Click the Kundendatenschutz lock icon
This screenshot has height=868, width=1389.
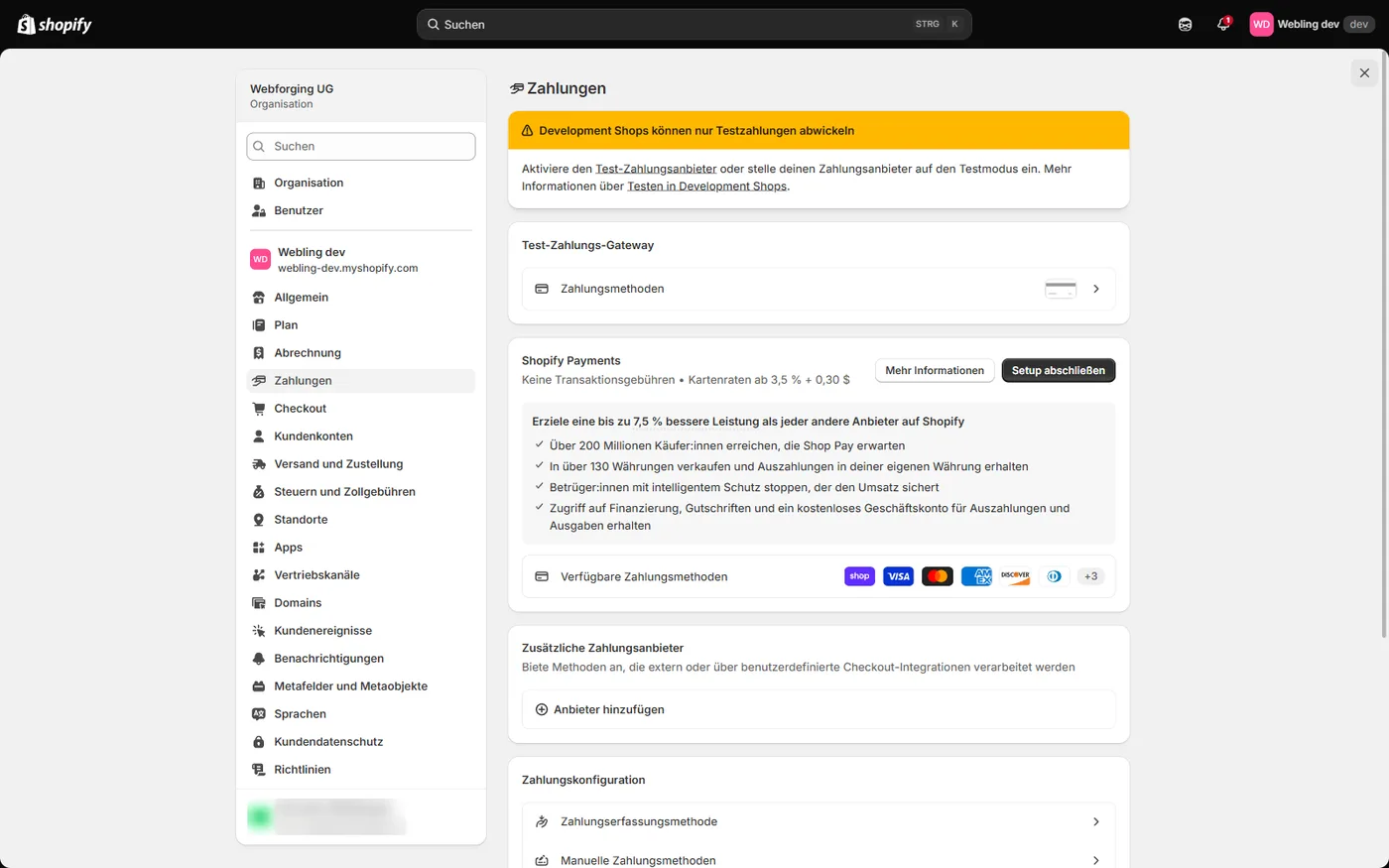pyautogui.click(x=259, y=742)
